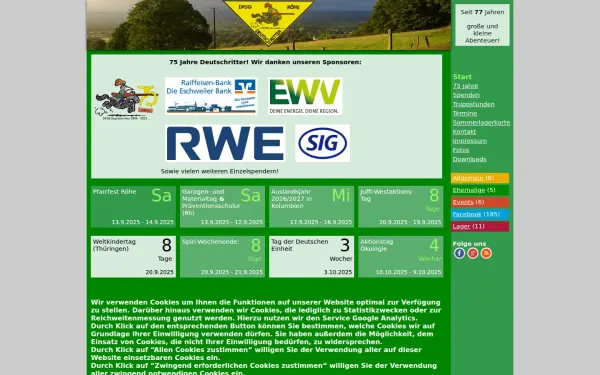Open the orange RSS feed icon
The image size is (600, 375).
[486, 253]
